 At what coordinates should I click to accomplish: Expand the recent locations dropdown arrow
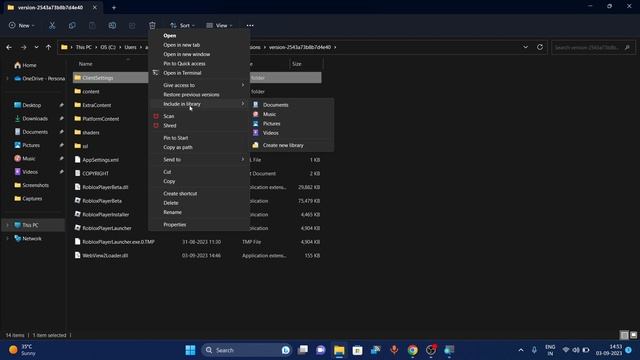(x=36, y=47)
